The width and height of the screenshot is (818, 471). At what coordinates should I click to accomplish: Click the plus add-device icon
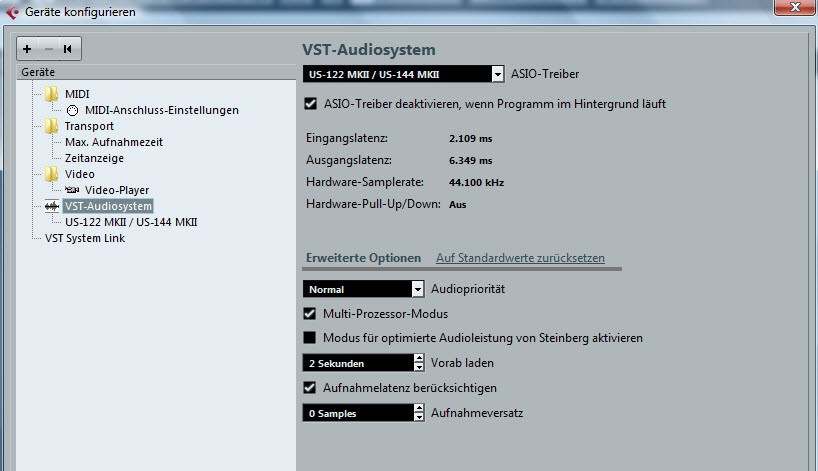pyautogui.click(x=27, y=49)
